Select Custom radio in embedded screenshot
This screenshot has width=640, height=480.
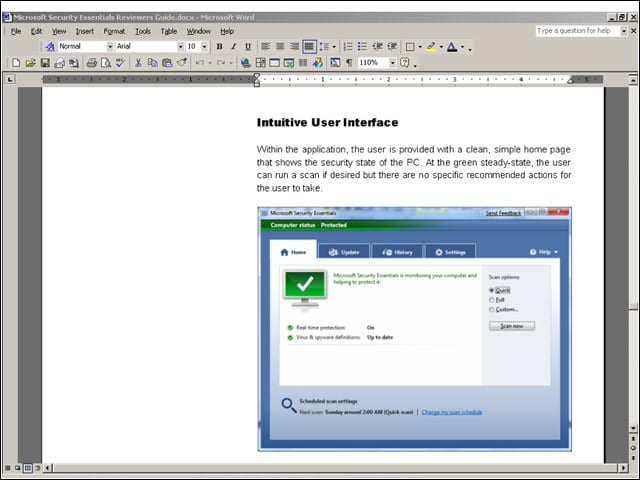point(492,309)
